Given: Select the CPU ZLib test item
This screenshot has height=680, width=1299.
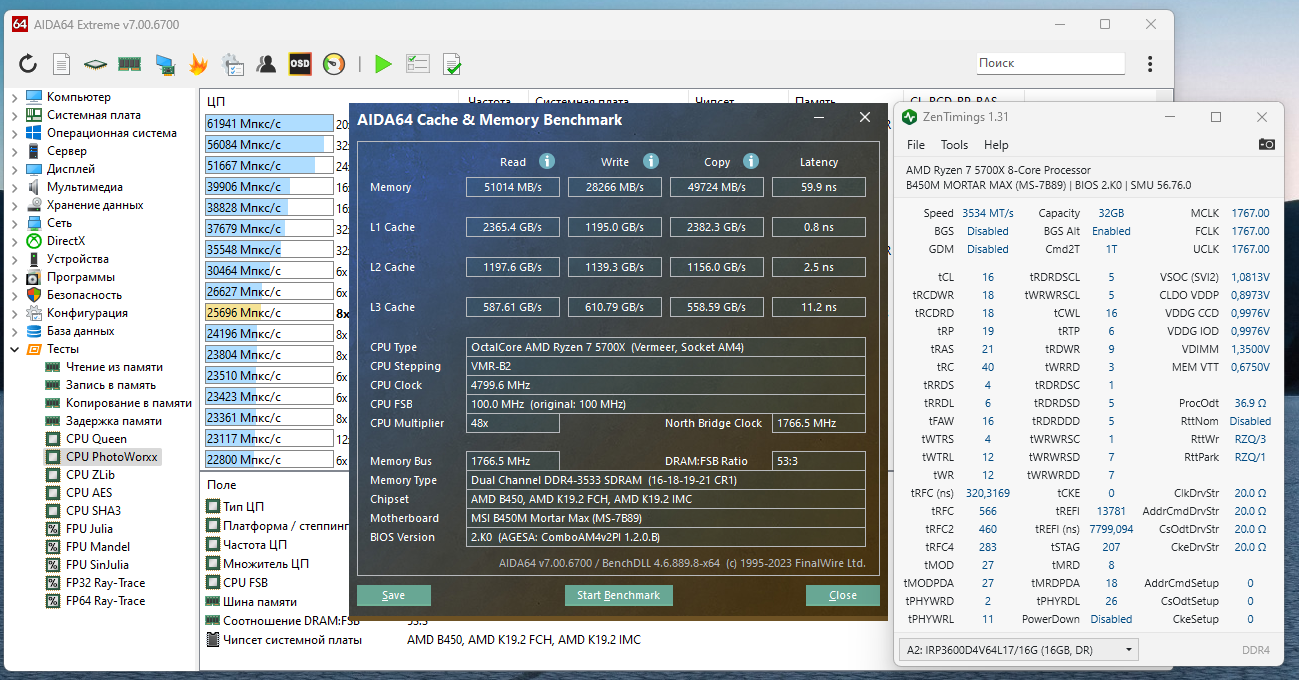Looking at the screenshot, I should click(90, 475).
